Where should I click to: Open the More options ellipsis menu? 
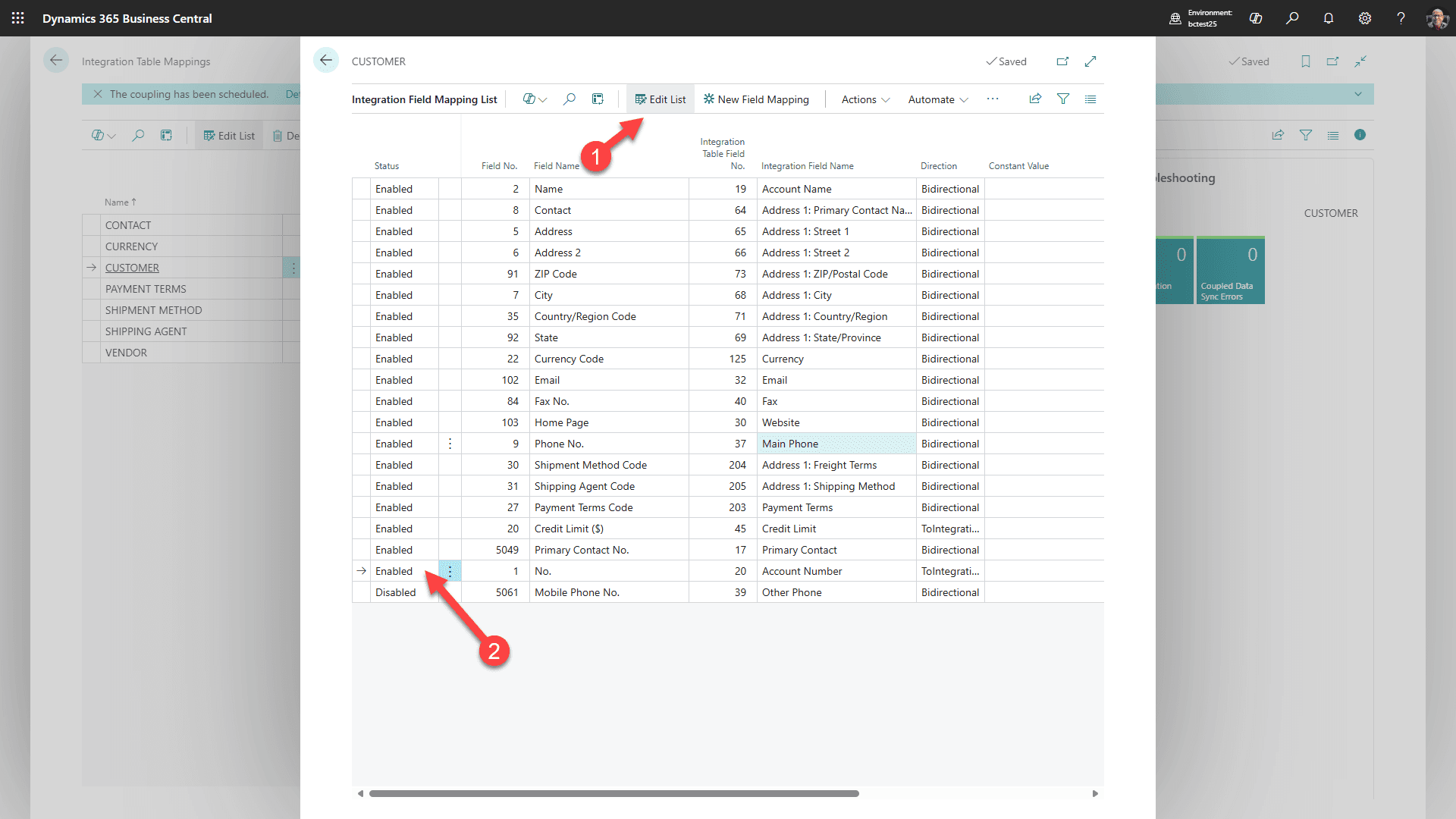click(x=993, y=99)
